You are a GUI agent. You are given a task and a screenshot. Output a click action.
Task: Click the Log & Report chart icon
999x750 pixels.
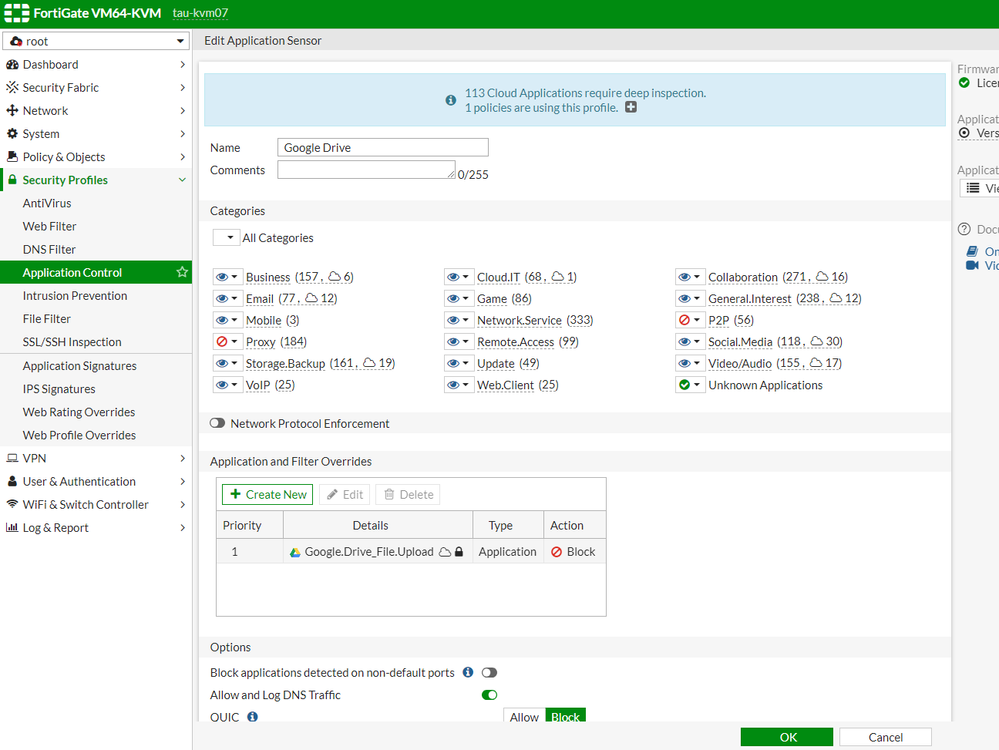pos(12,527)
